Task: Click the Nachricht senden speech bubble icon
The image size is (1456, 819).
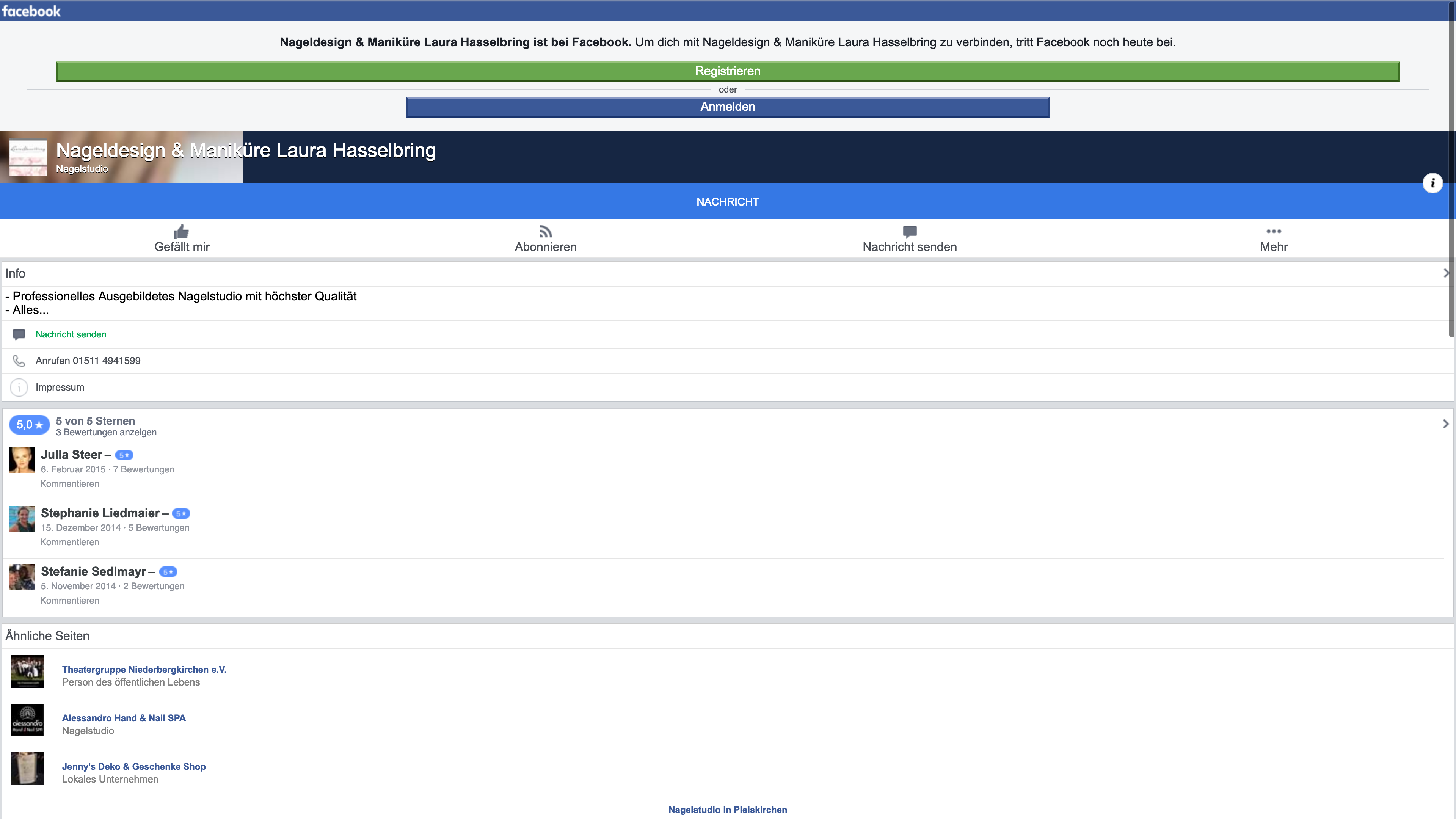Action: [910, 231]
